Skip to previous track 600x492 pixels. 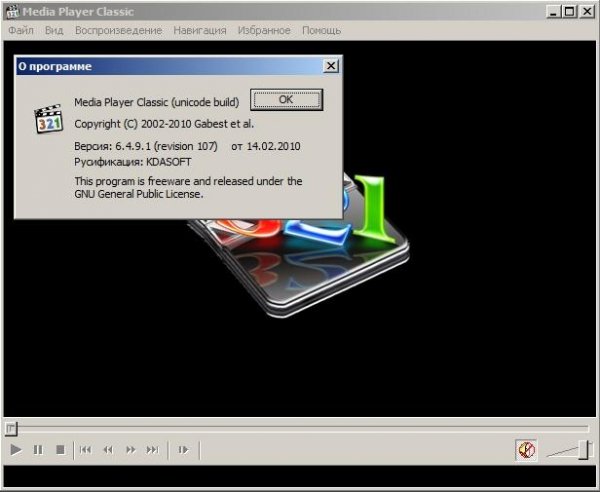tap(85, 450)
